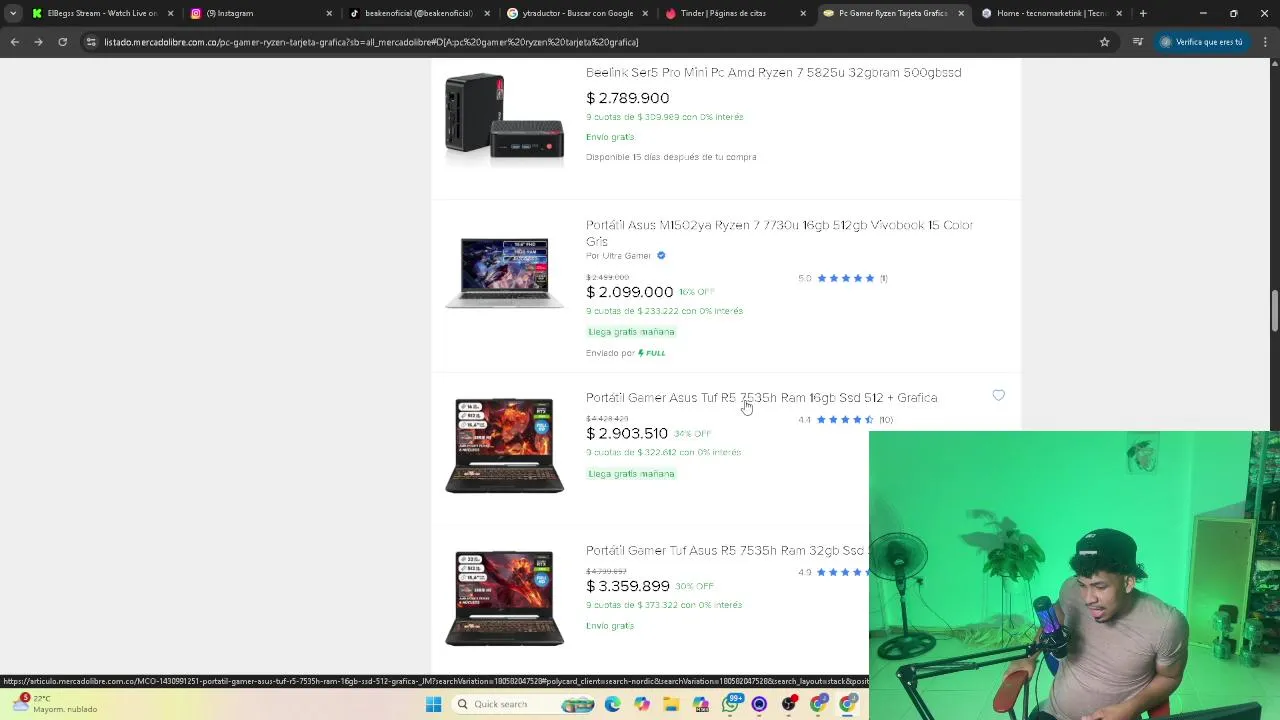Image resolution: width=1280 pixels, height=720 pixels.
Task: Open the Beelink Ser5 Pro Mini Pc listing title
Action: pos(773,72)
